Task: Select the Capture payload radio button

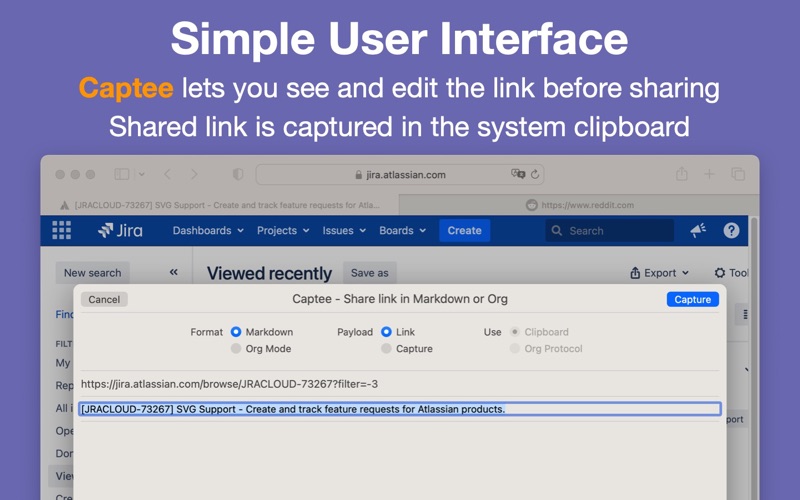Action: pyautogui.click(x=386, y=348)
